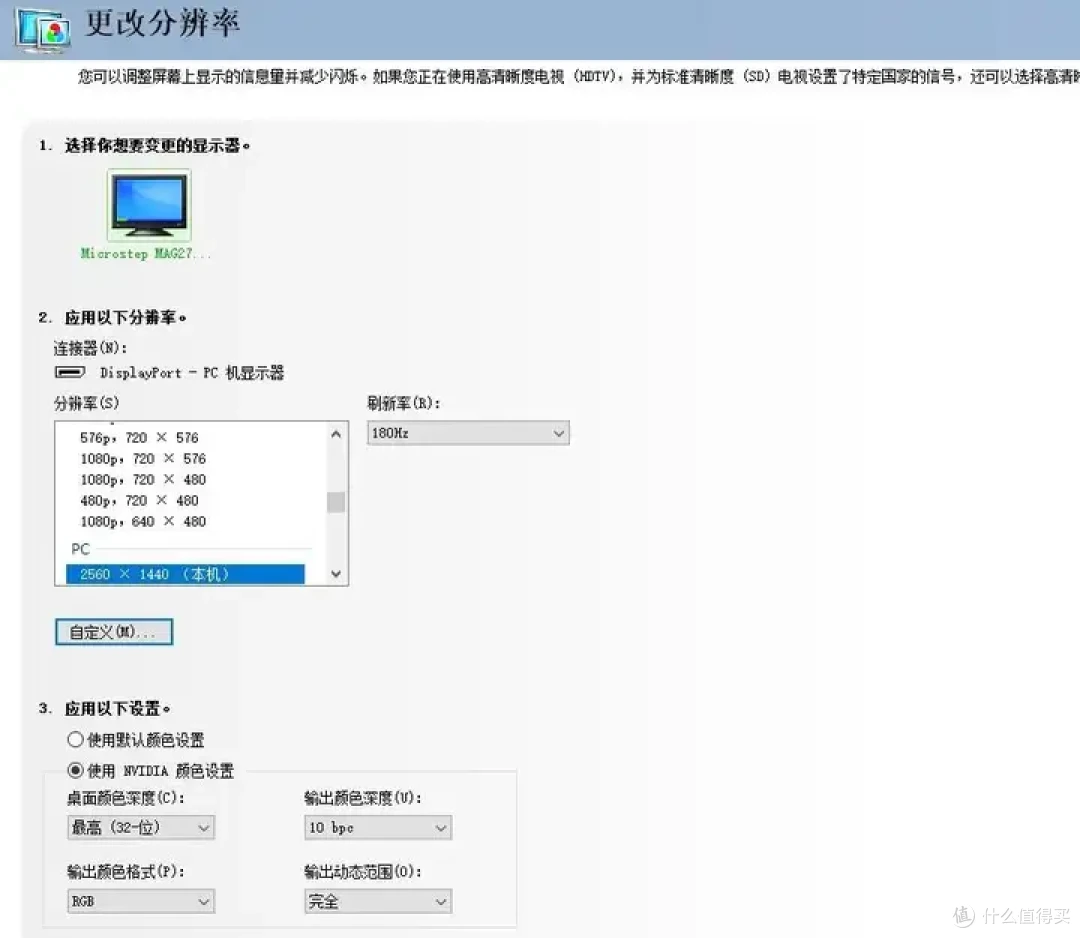Select the 使用 NVIDIA 颜色设置 radio button
Image resolution: width=1080 pixels, height=938 pixels.
coord(75,770)
